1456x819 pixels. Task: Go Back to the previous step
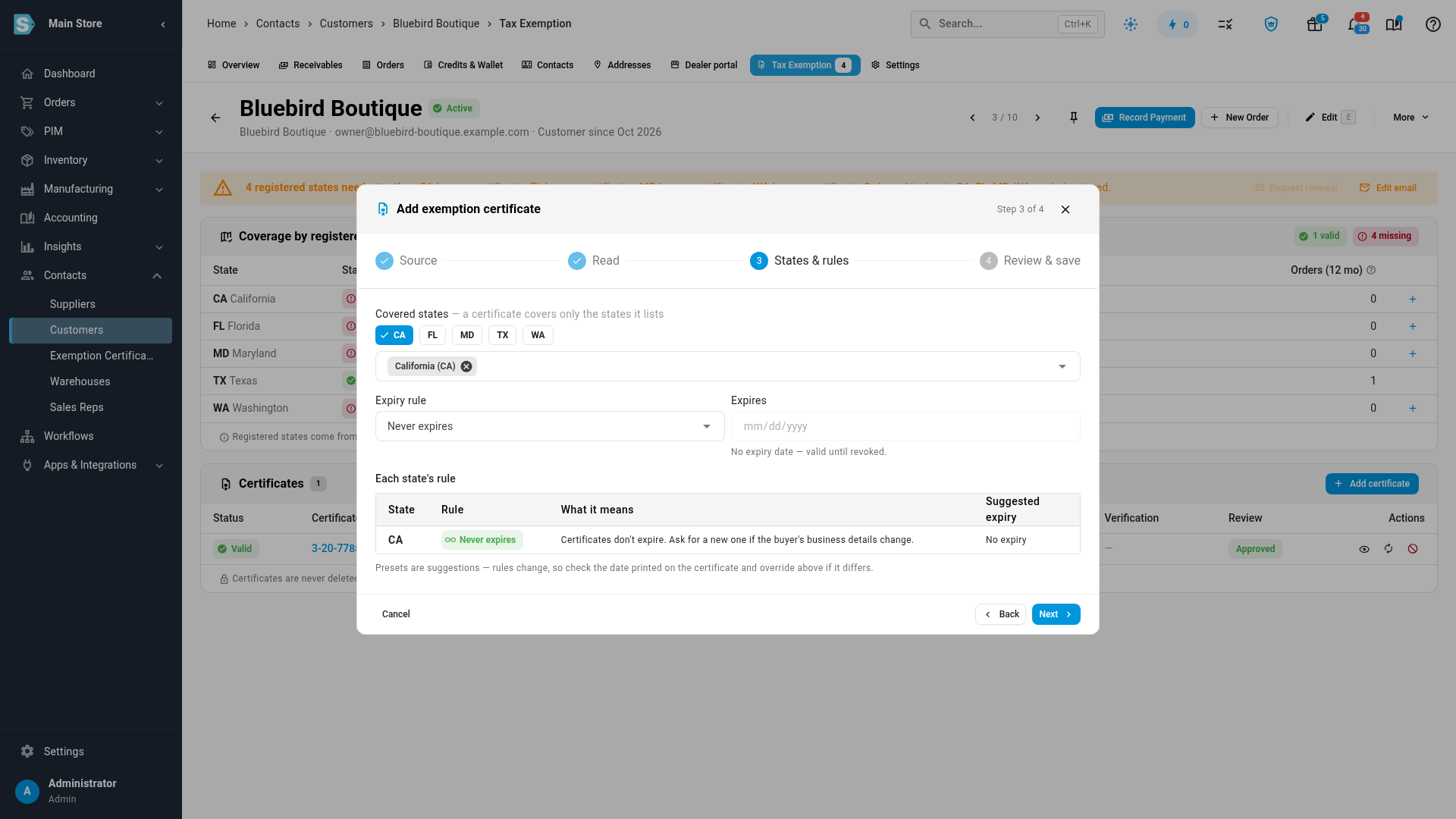pyautogui.click(x=1000, y=614)
